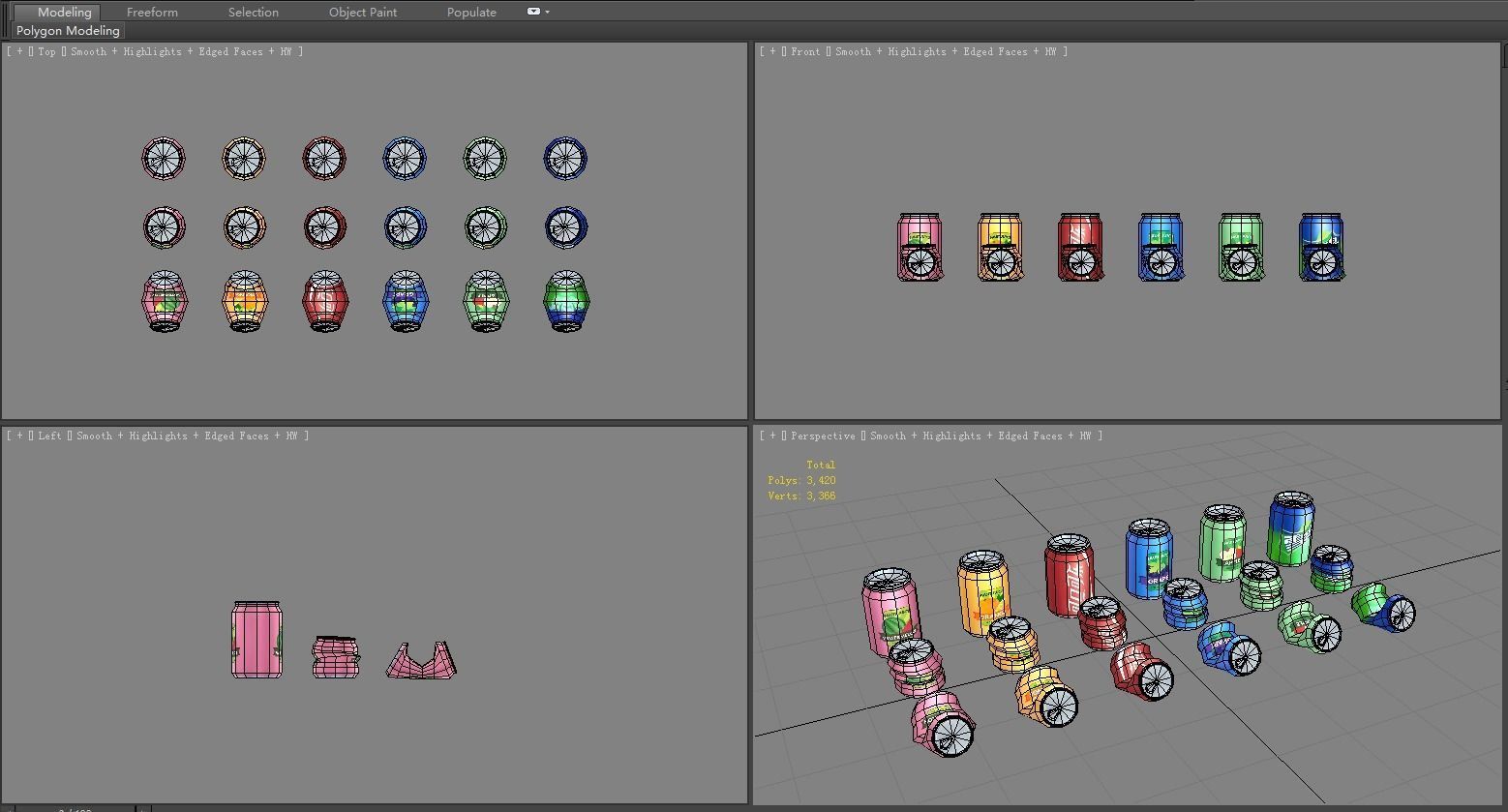The height and width of the screenshot is (812, 1508).
Task: Click the Left viewport name label
Action: pyautogui.click(x=49, y=436)
